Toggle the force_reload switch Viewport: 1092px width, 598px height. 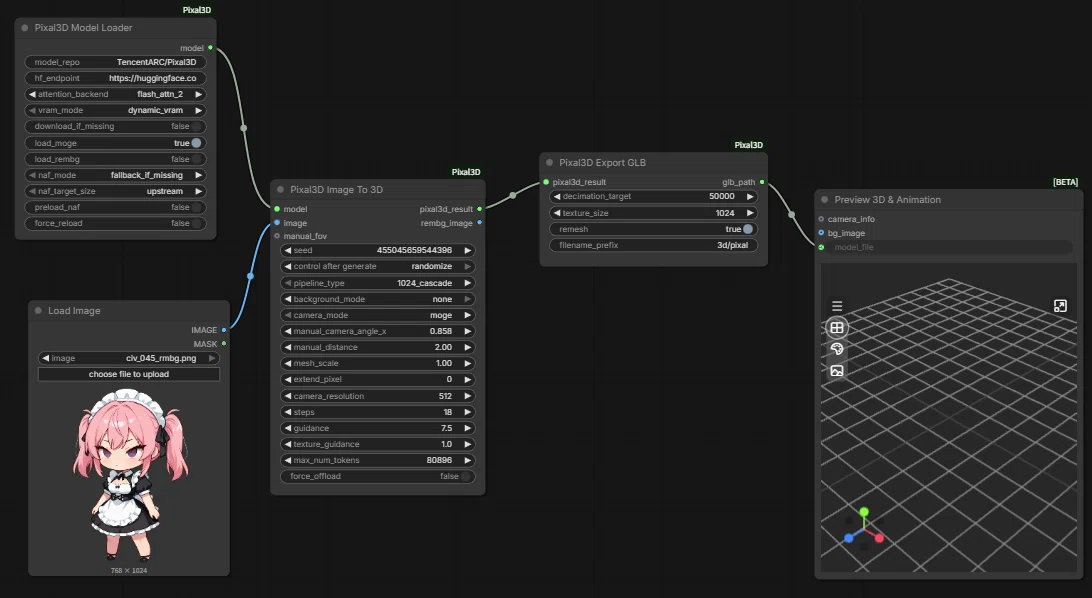click(196, 223)
